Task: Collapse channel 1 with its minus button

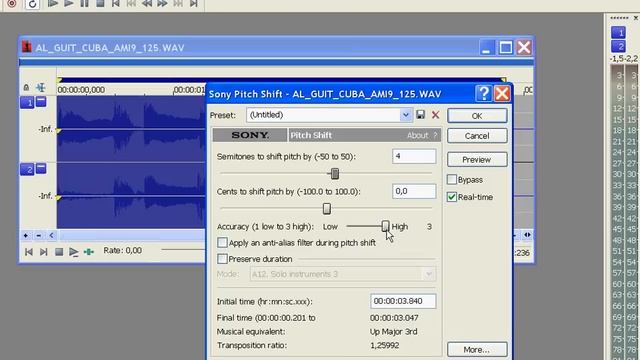Action: click(x=41, y=101)
